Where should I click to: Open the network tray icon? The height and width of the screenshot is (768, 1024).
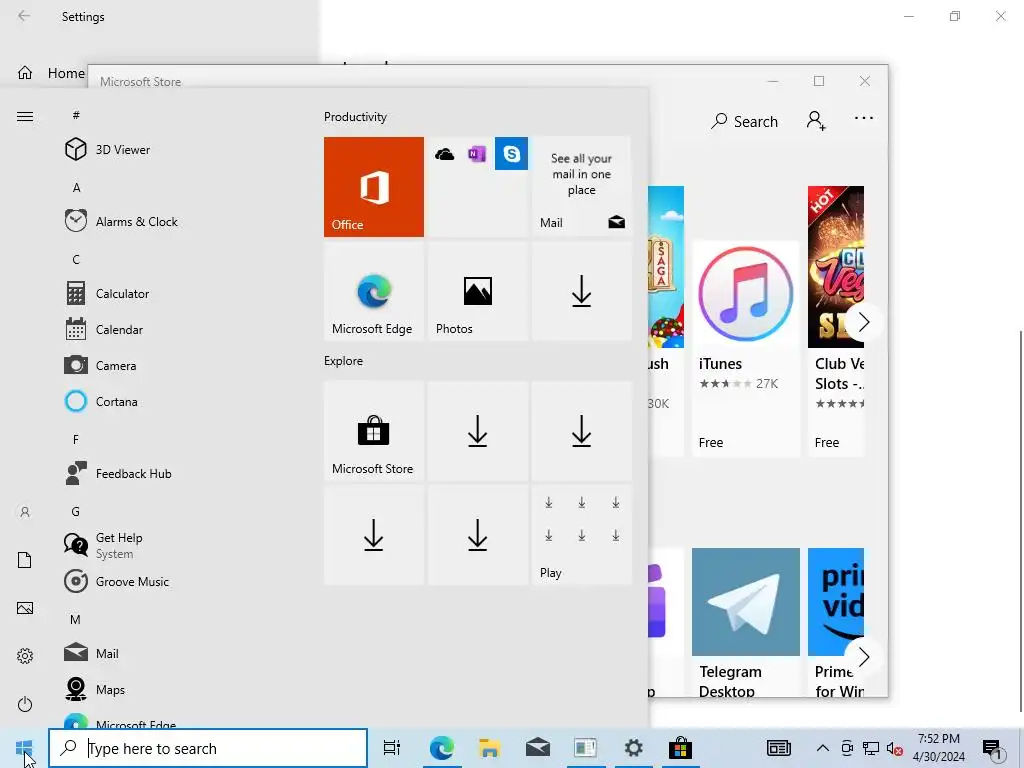[x=871, y=749]
